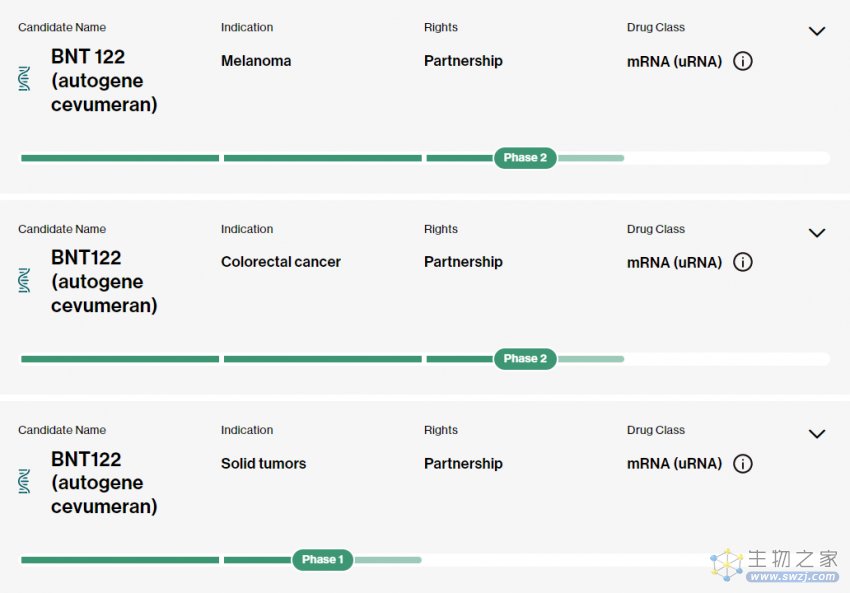Image resolution: width=850 pixels, height=593 pixels.
Task: Click info icon in Solid tumors row
Action: pos(743,463)
